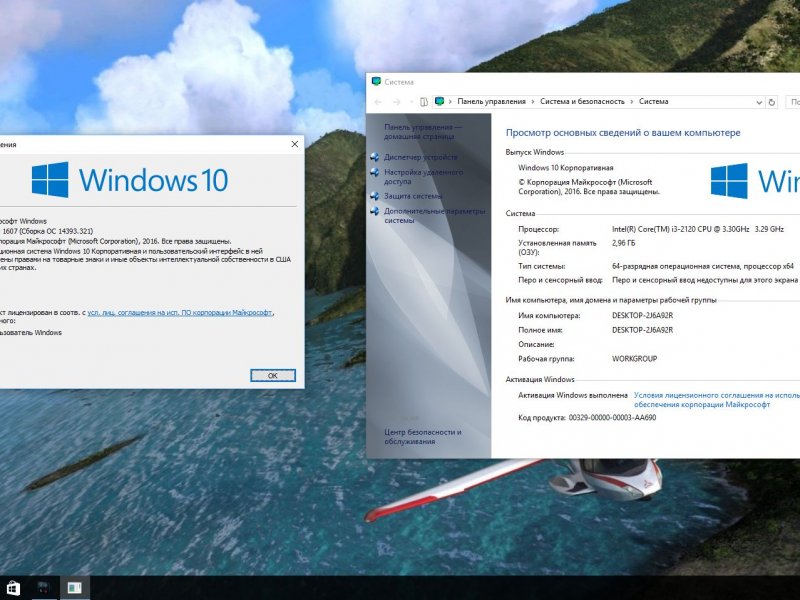This screenshot has width=800, height=600.
Task: Click shield icon beside 'Защита системы'
Action: click(374, 196)
